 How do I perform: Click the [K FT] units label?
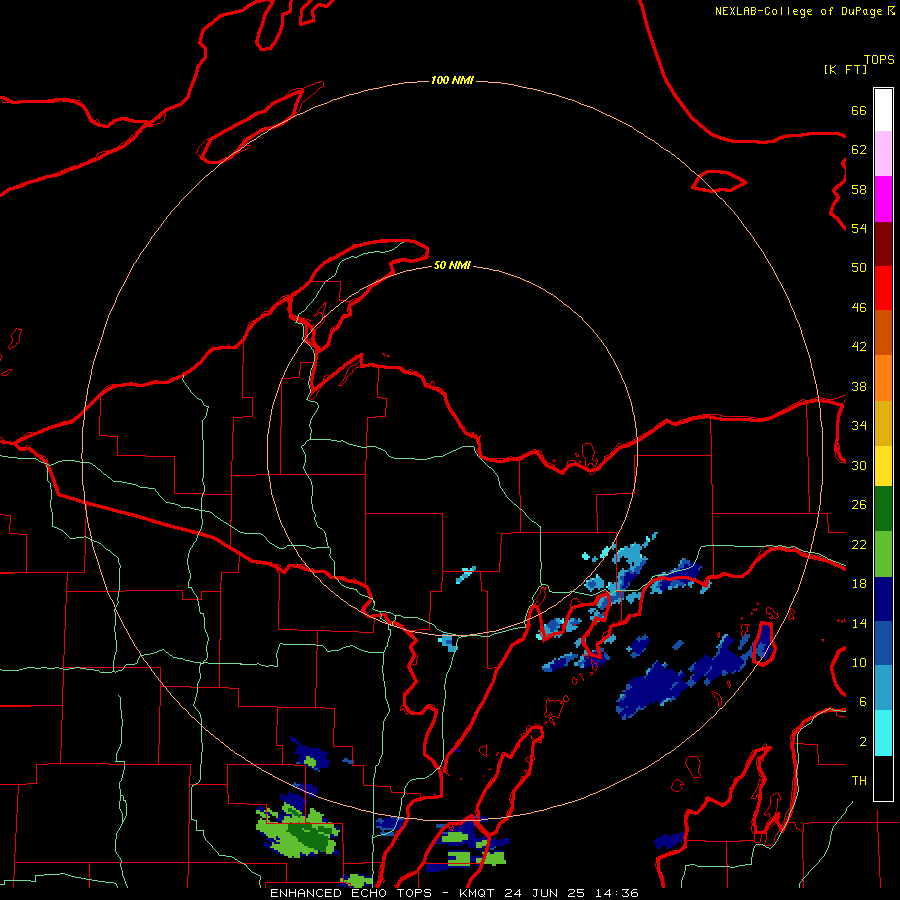[x=845, y=69]
